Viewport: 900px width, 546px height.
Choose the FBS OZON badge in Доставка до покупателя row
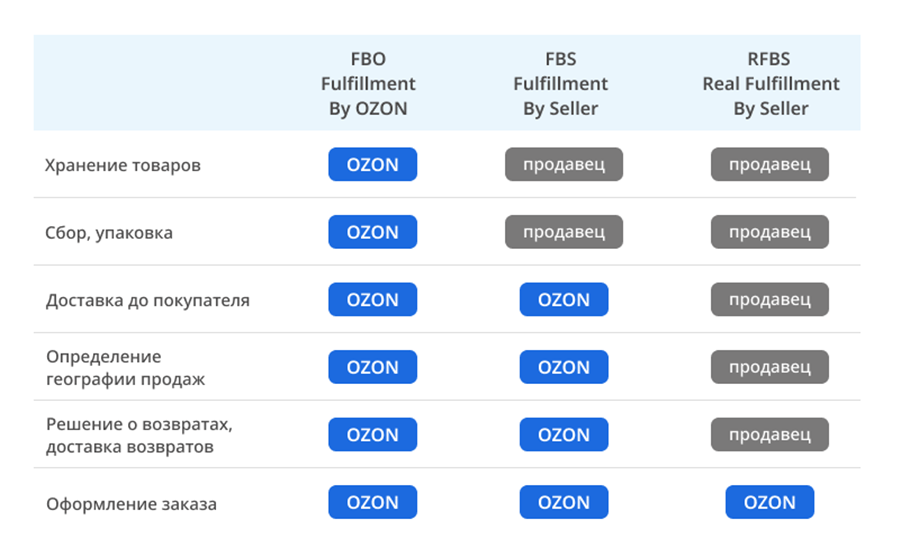click(564, 299)
